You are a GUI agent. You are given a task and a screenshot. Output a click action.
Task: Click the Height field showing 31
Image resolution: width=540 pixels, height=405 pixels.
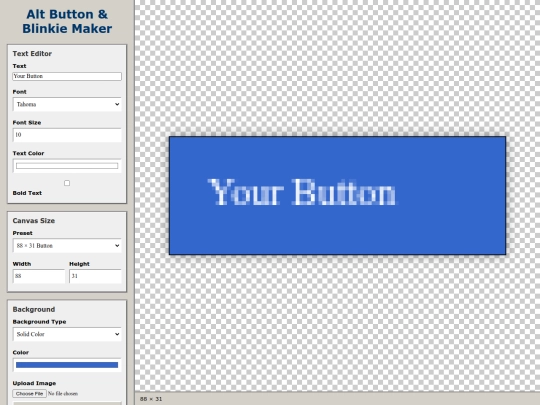[x=95, y=276]
